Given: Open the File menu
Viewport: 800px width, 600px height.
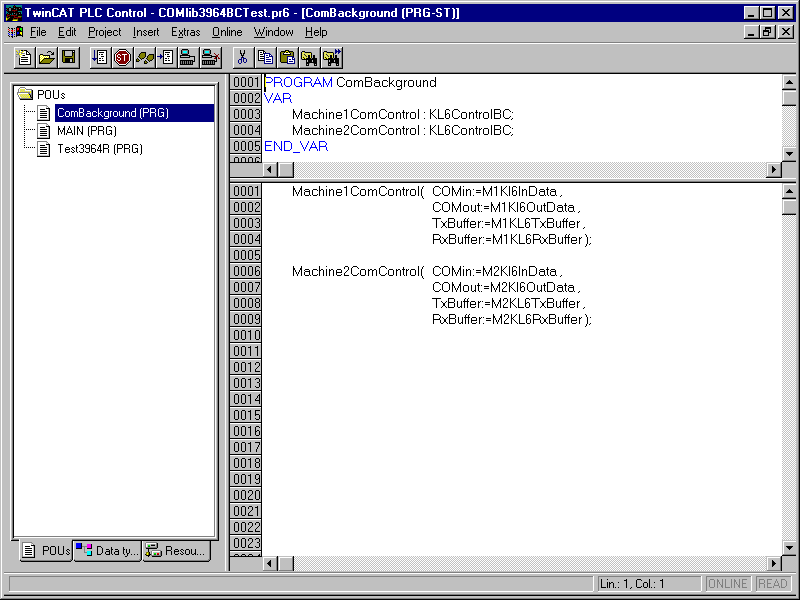Looking at the screenshot, I should click(38, 32).
